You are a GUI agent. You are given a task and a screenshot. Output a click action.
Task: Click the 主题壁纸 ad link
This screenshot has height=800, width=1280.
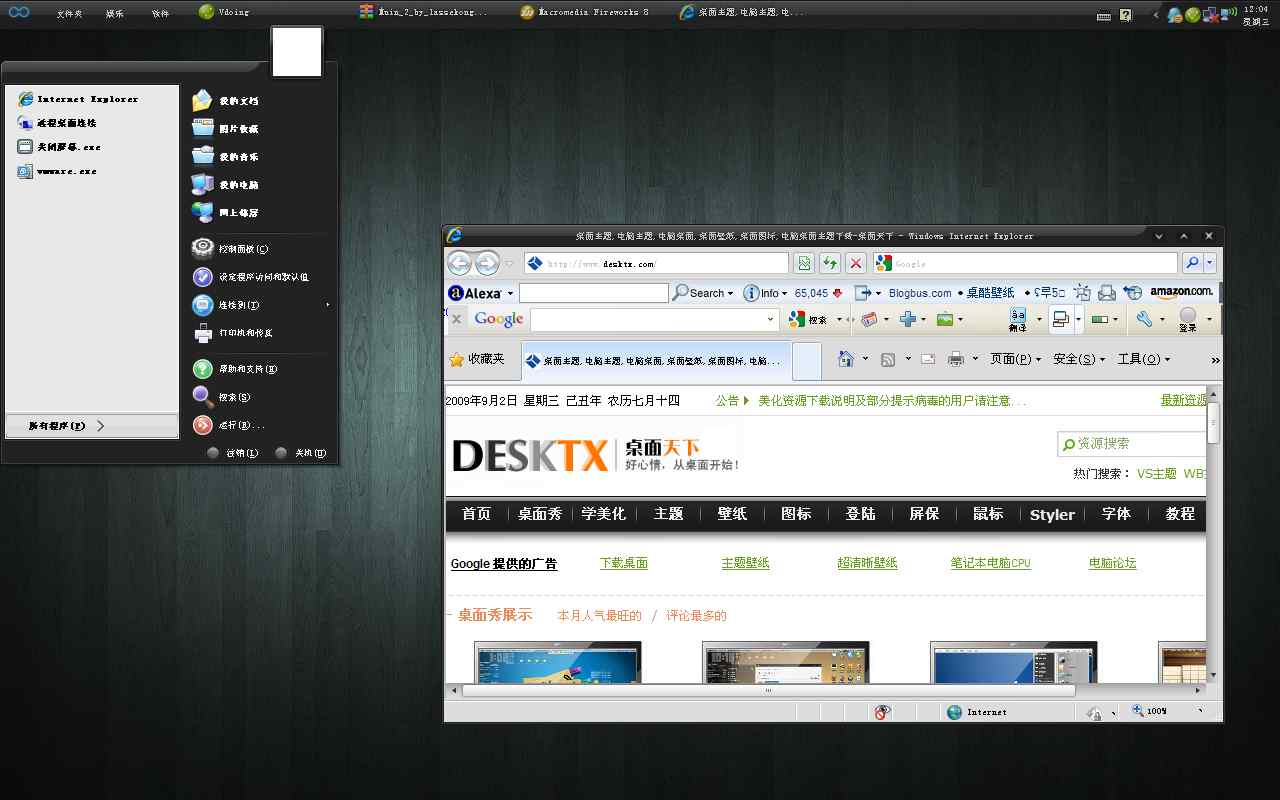[x=745, y=563]
